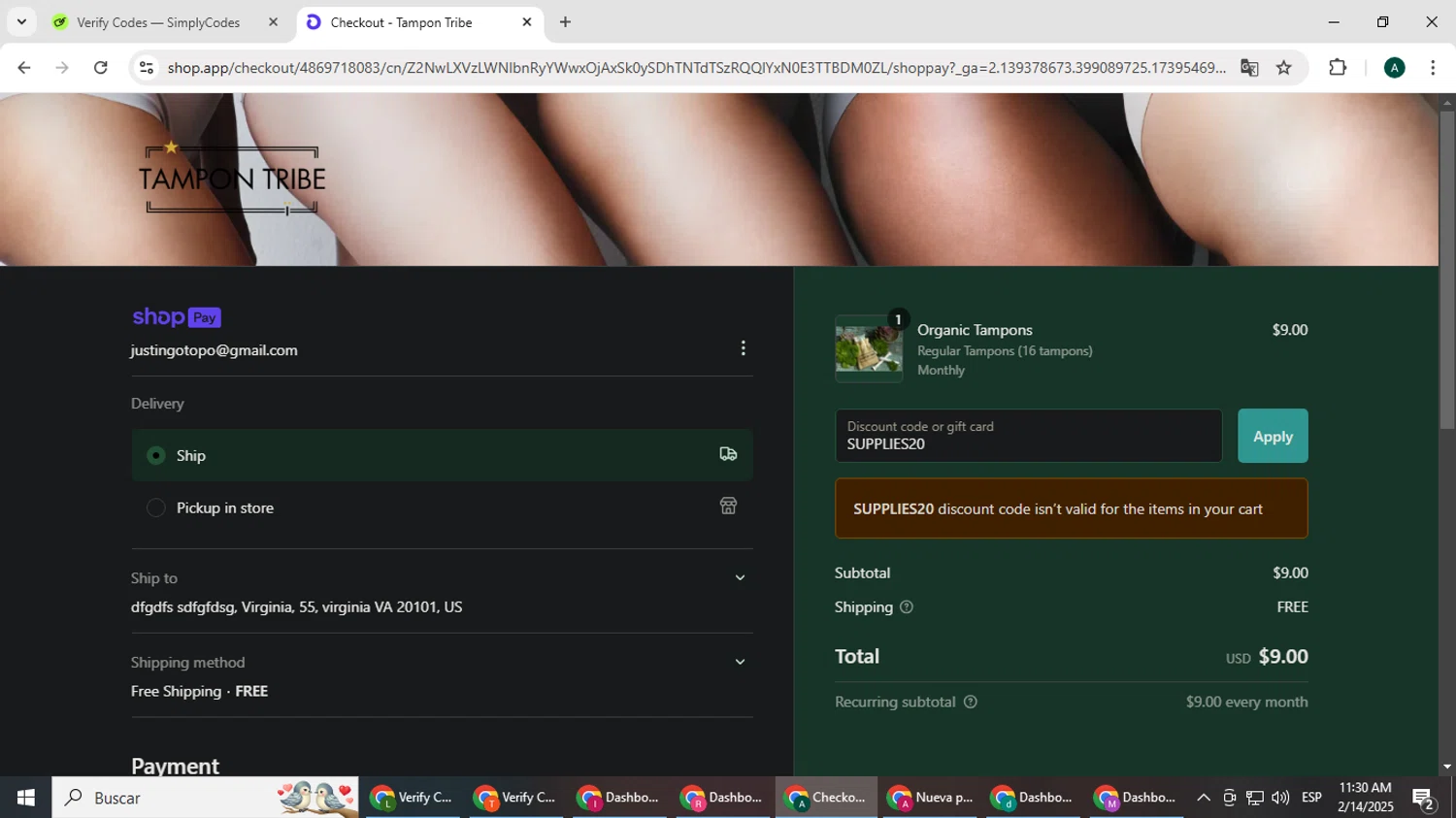1456x818 pixels.
Task: Switch to the Verify Codes — SimplyCodes tab
Action: (x=165, y=22)
